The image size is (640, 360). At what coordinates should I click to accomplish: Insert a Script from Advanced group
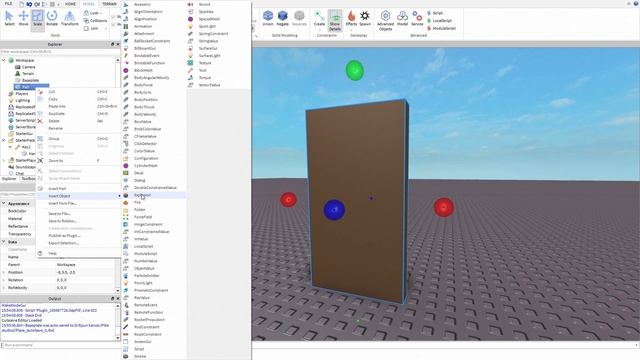tap(435, 13)
